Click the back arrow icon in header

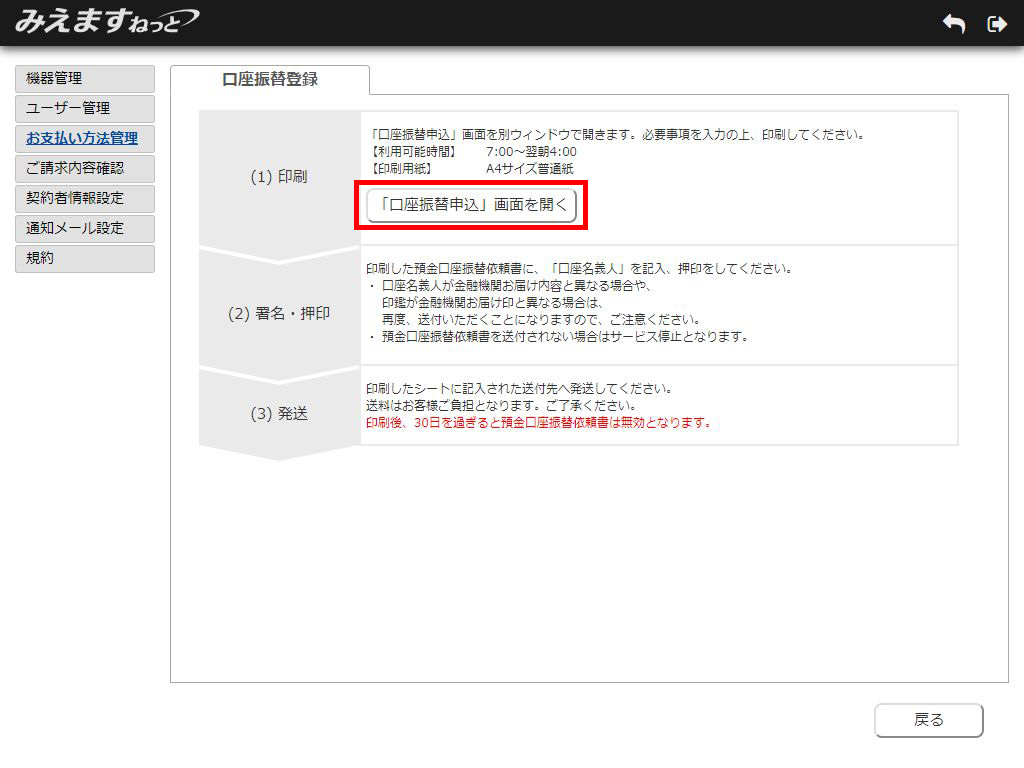(x=953, y=24)
